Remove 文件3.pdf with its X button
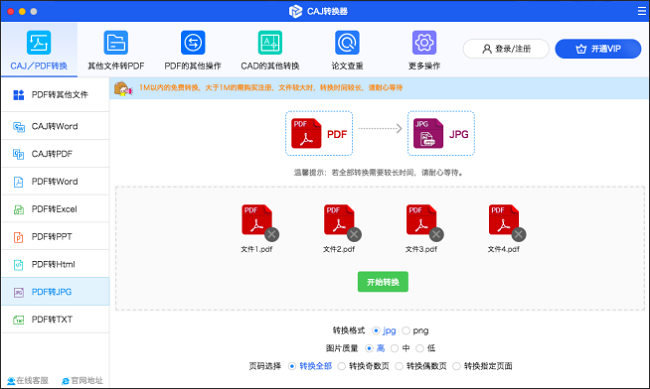The height and width of the screenshot is (389, 650). 436,235
